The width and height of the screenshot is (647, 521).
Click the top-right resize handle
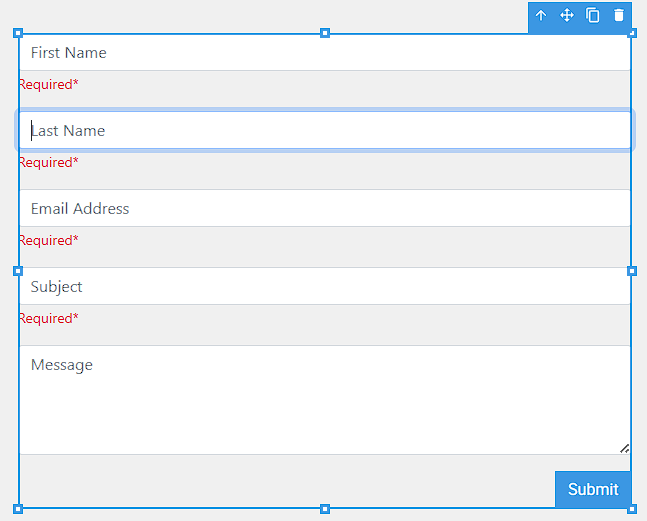point(631,34)
